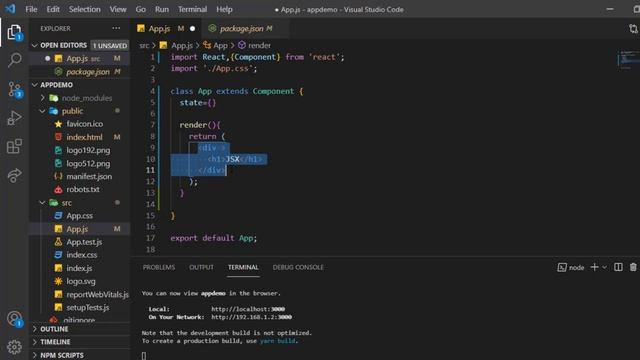Open robots.txt file
This screenshot has width=640, height=360.
(80, 189)
